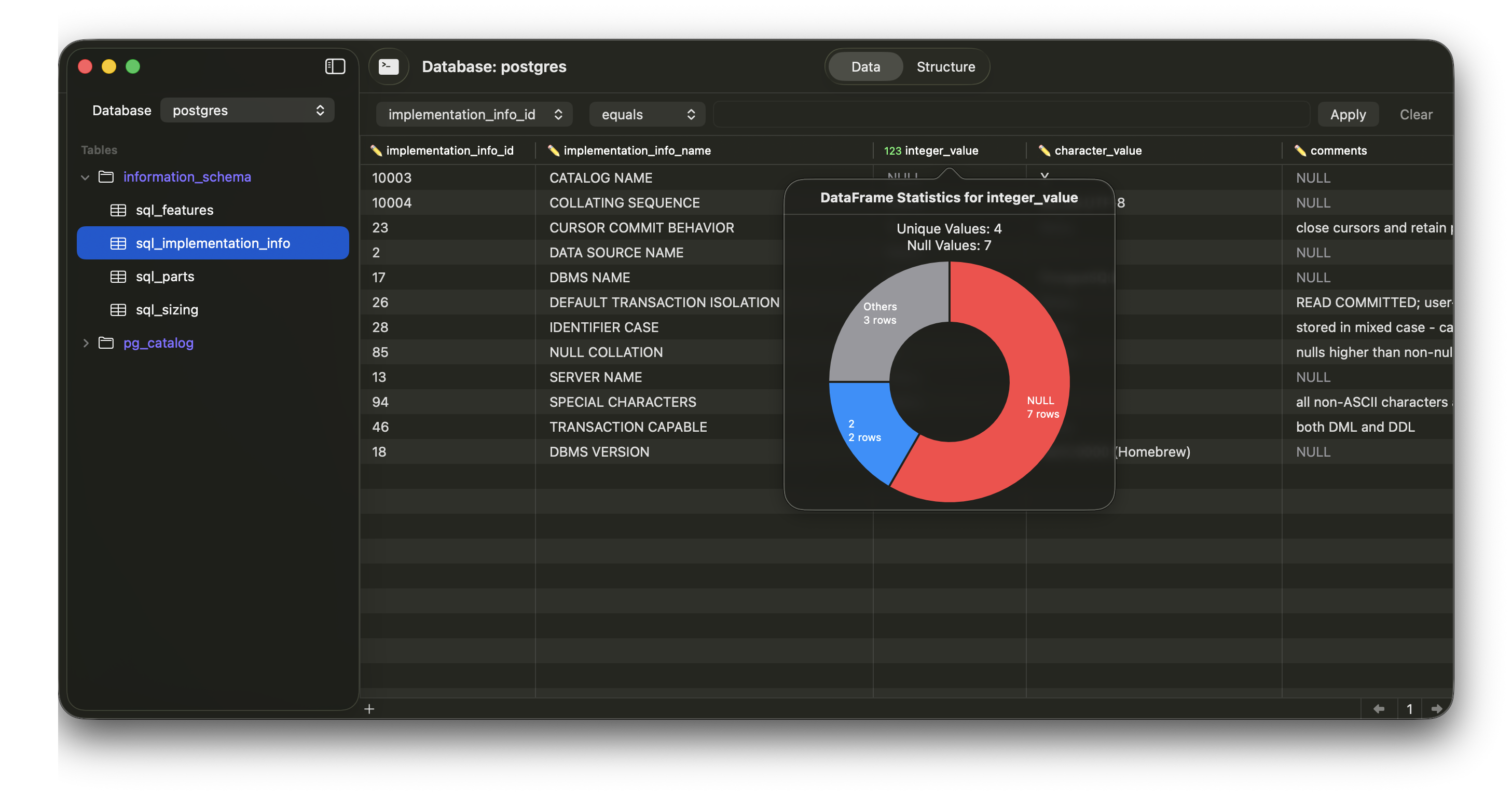Collapse the information_schema schema
This screenshot has width=1512, height=796.
pos(85,177)
